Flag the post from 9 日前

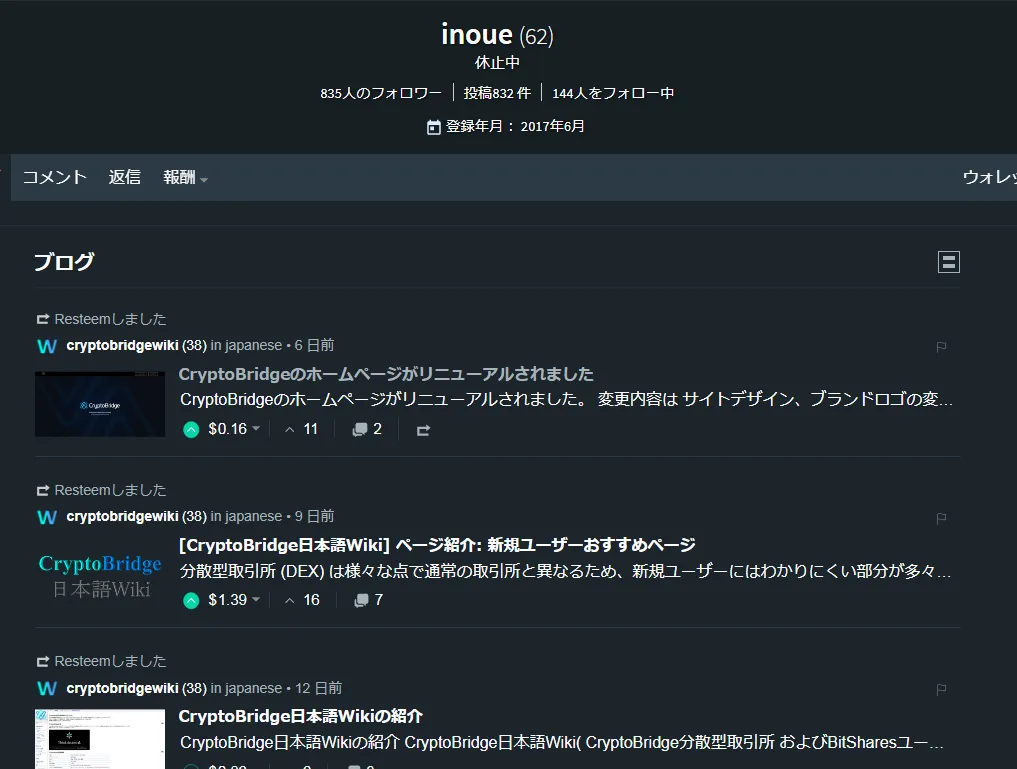[941, 518]
